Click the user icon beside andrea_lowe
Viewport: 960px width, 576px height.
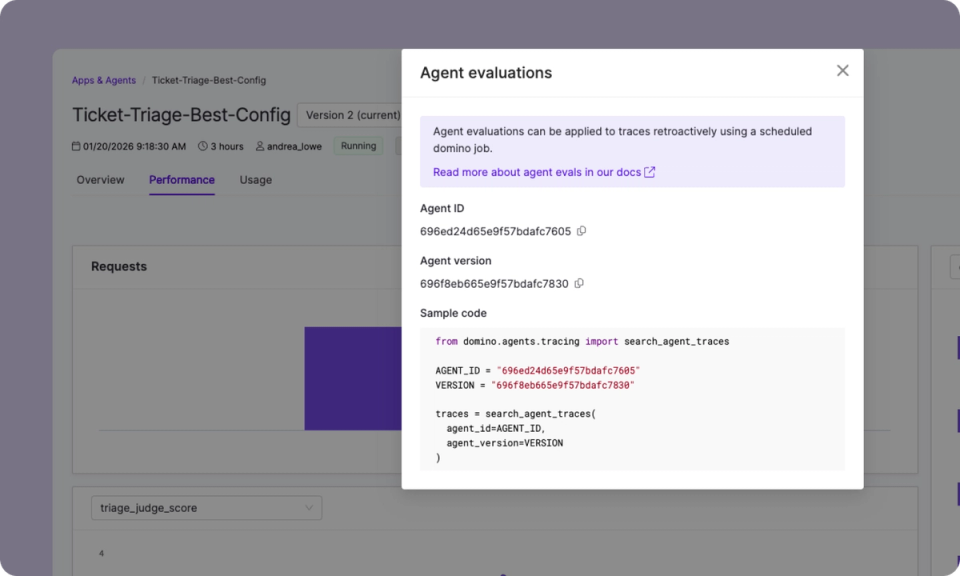[x=259, y=146]
